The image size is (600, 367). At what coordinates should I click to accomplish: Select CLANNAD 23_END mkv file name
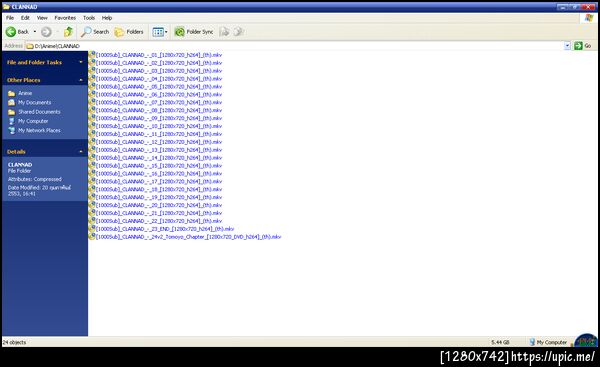click(x=165, y=229)
